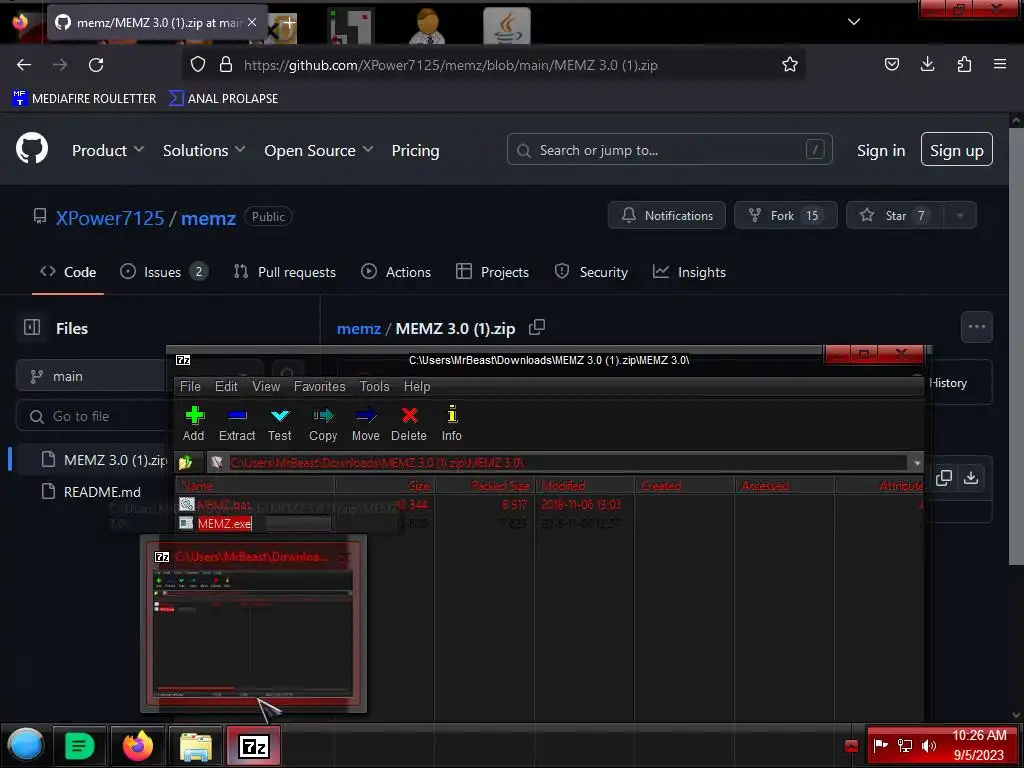1024x768 pixels.
Task: Open the MEDIAFIRE ROULETTER bookmark
Action: pyautogui.click(x=84, y=99)
